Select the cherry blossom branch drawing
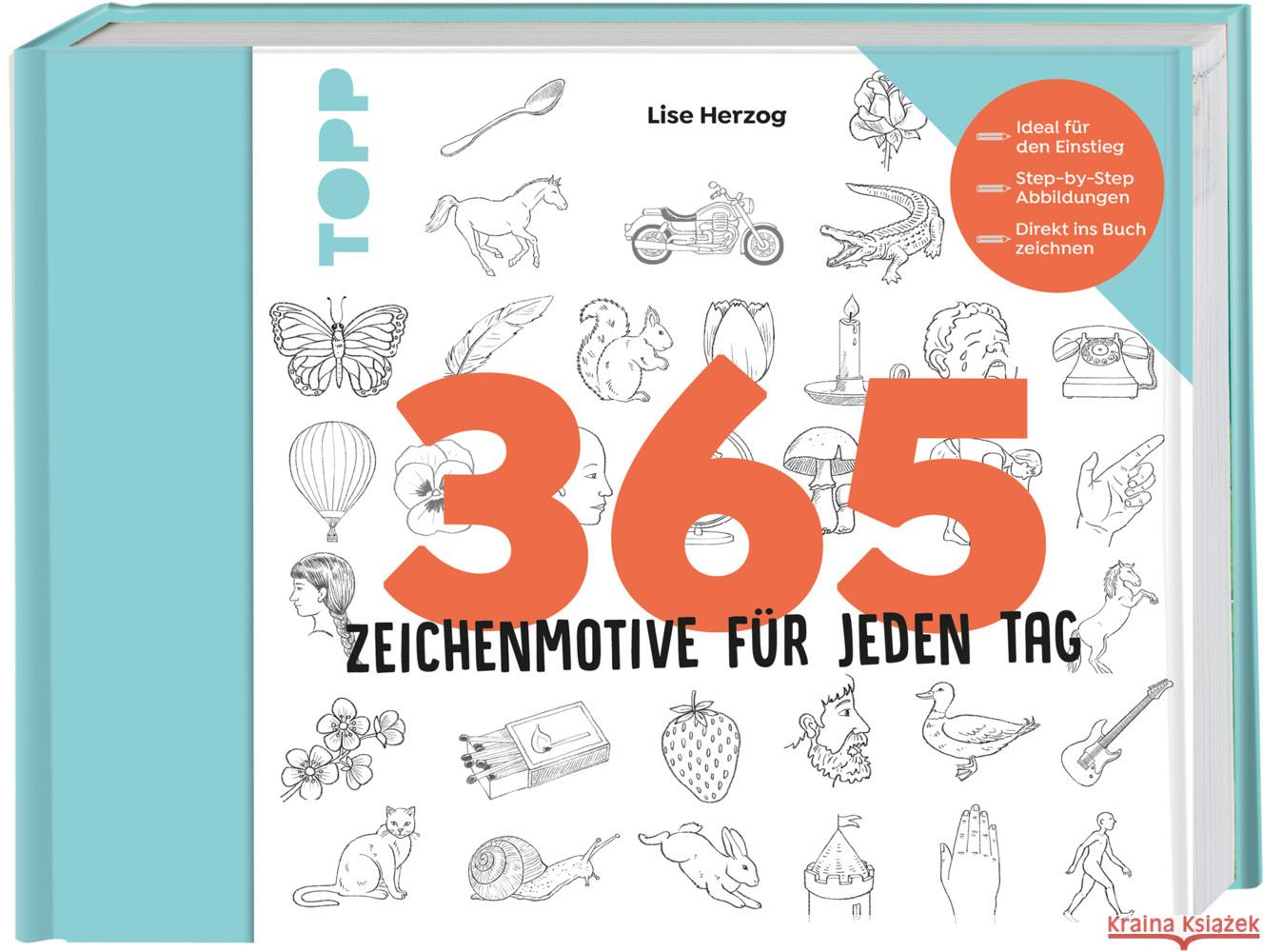 coord(343,748)
